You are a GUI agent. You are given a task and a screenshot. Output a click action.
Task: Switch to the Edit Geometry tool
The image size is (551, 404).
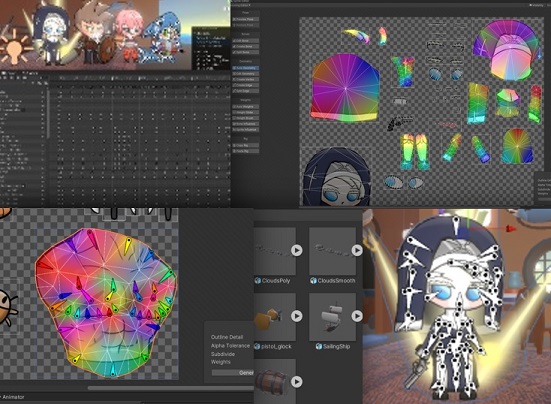pos(246,74)
